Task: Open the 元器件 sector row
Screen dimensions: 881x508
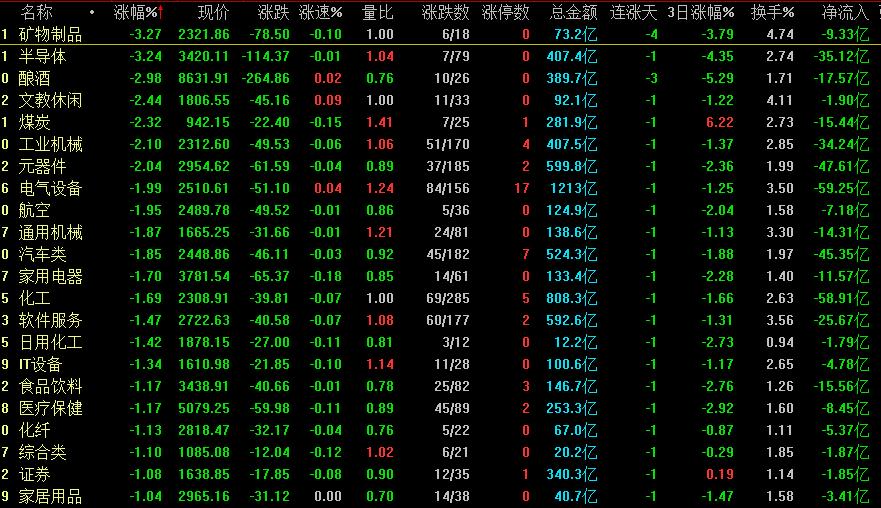Action: (x=440, y=166)
